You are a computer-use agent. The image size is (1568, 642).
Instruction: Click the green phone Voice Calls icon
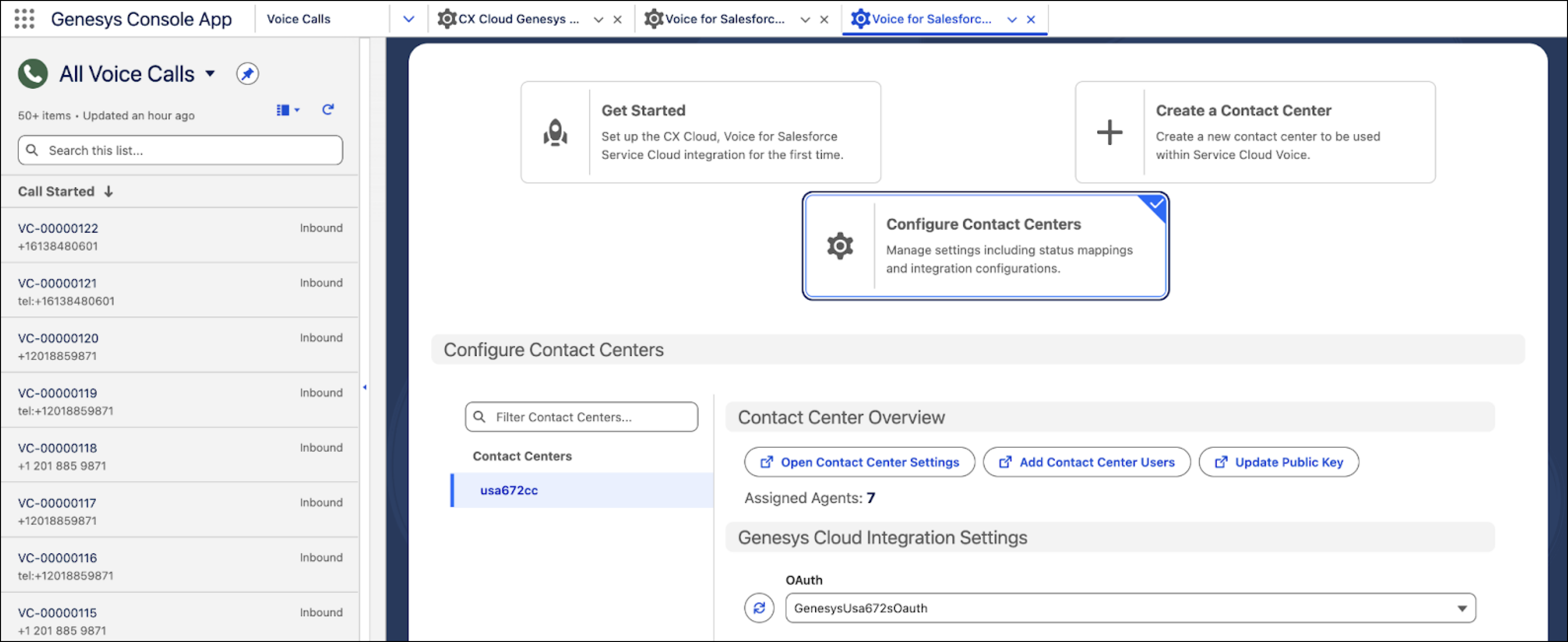33,73
